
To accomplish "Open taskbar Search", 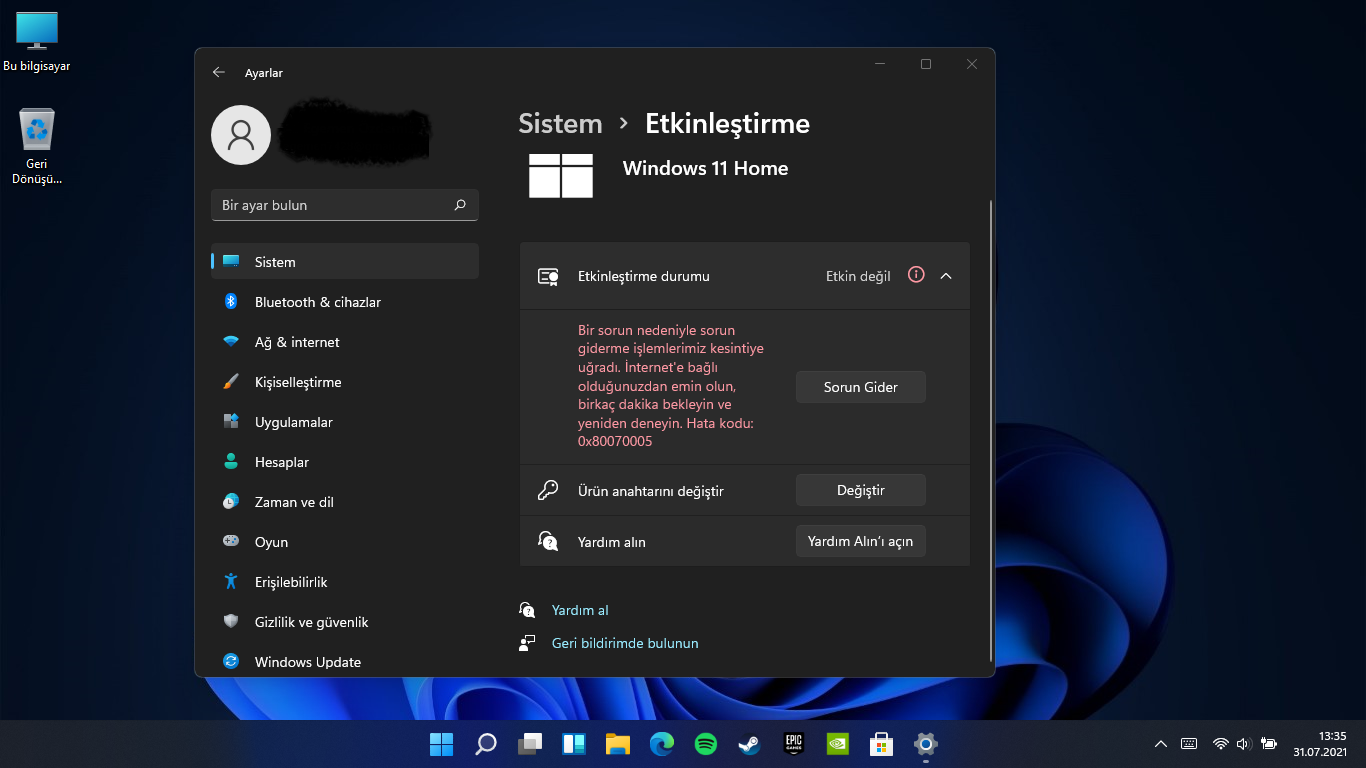I will click(486, 744).
